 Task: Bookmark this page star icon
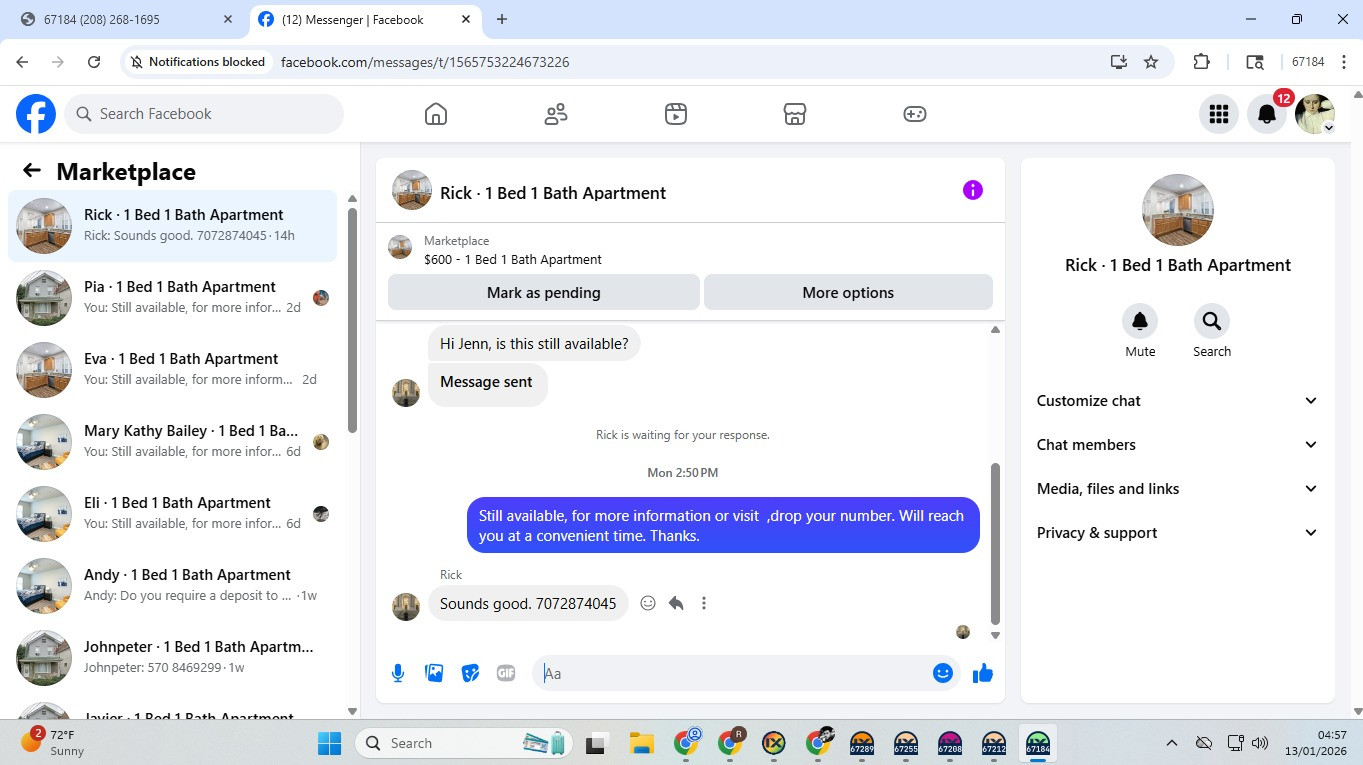[x=1151, y=62]
